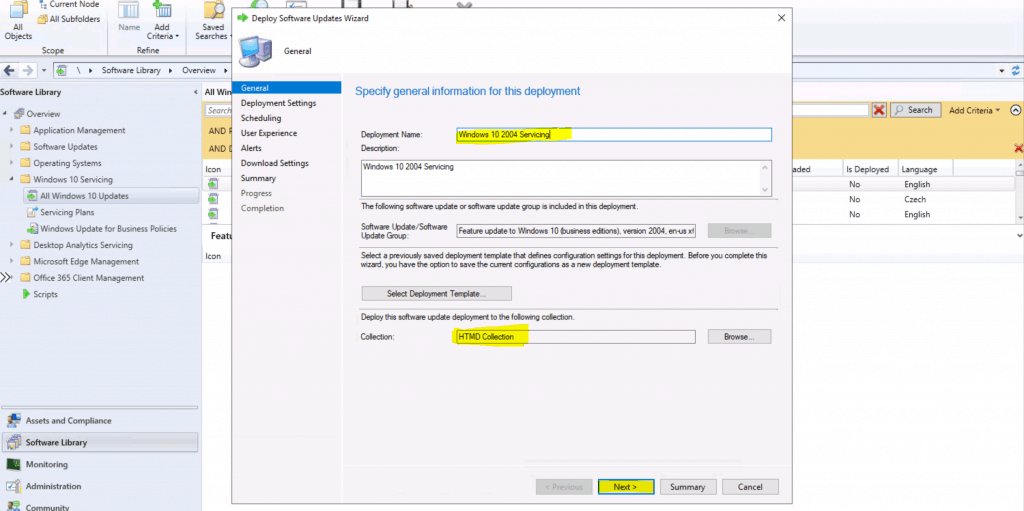
Task: Go to Summary wizard page in sidebar
Action: [258, 178]
